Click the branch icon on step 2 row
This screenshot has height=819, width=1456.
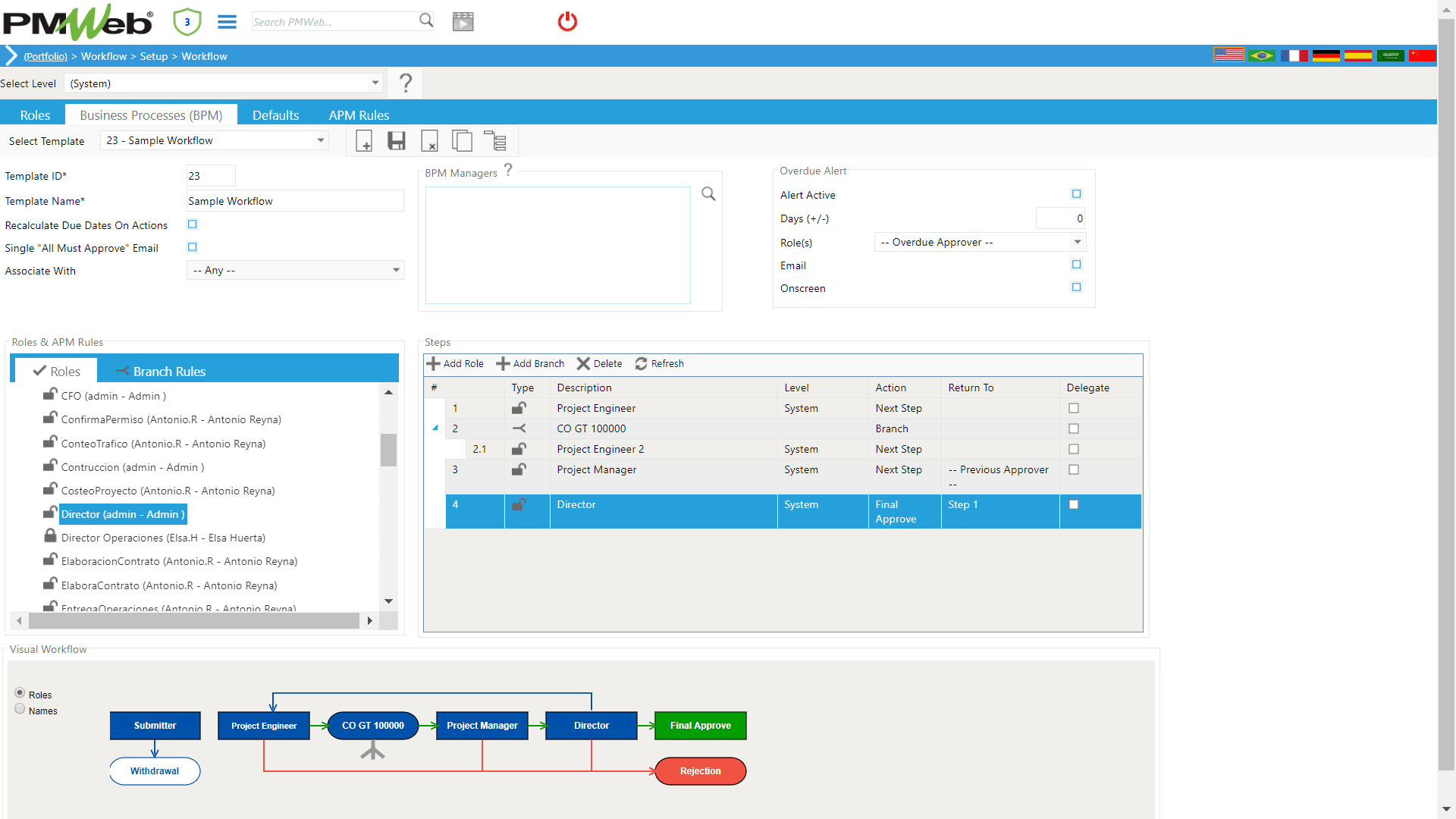pos(519,428)
